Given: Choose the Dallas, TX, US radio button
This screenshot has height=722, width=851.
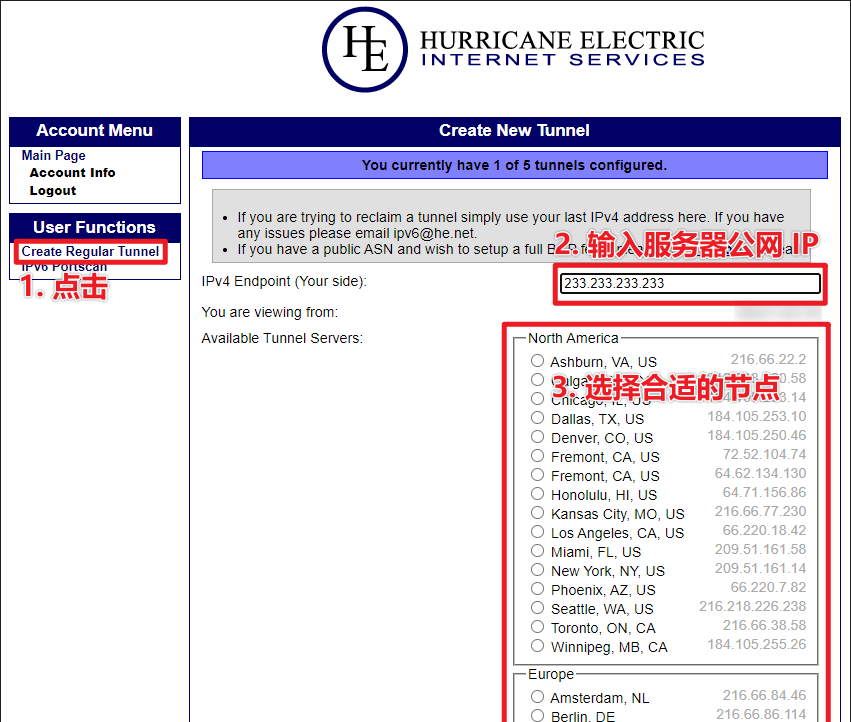Looking at the screenshot, I should coord(537,417).
